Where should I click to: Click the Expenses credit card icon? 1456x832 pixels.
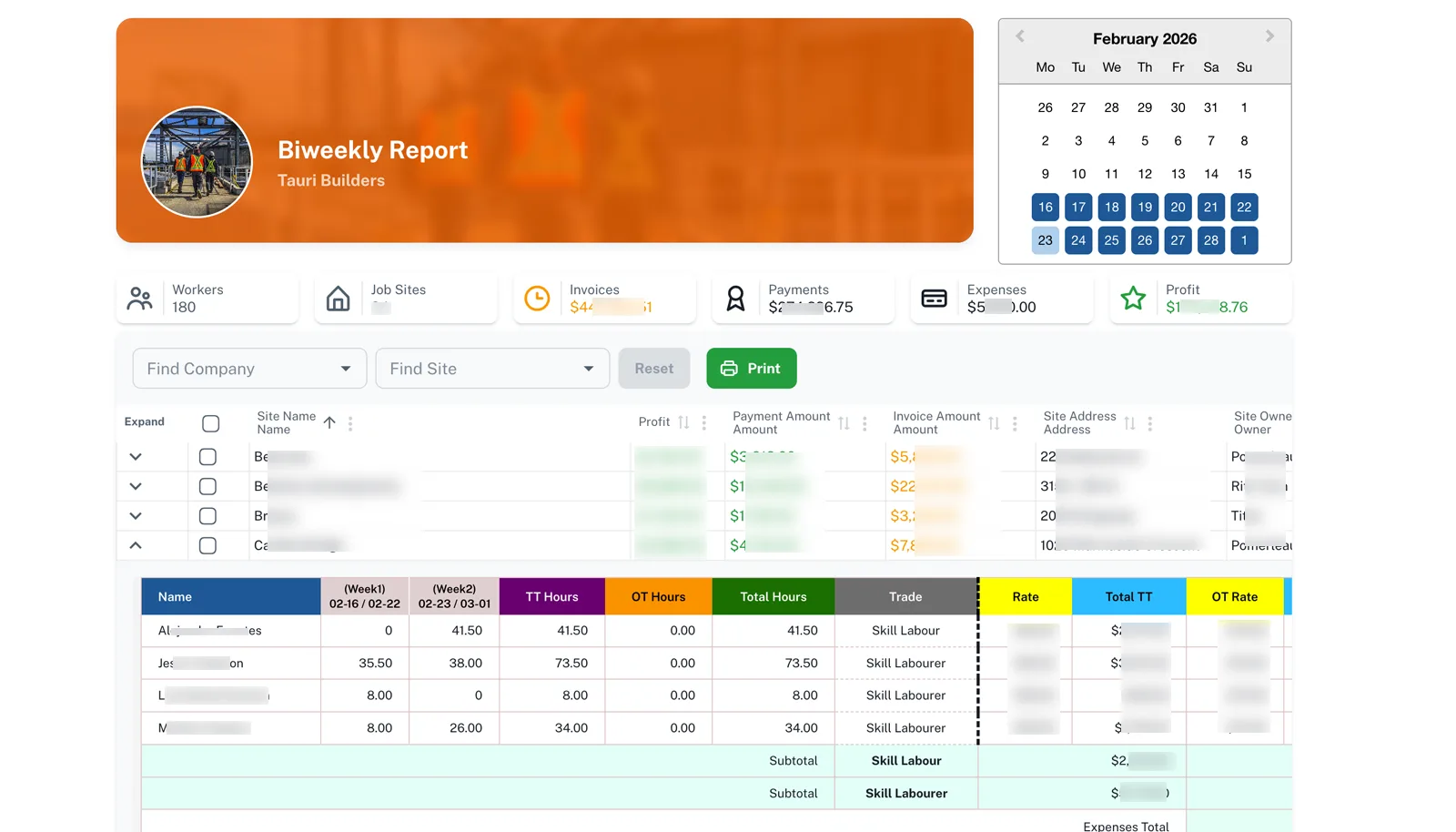pyautogui.click(x=934, y=299)
